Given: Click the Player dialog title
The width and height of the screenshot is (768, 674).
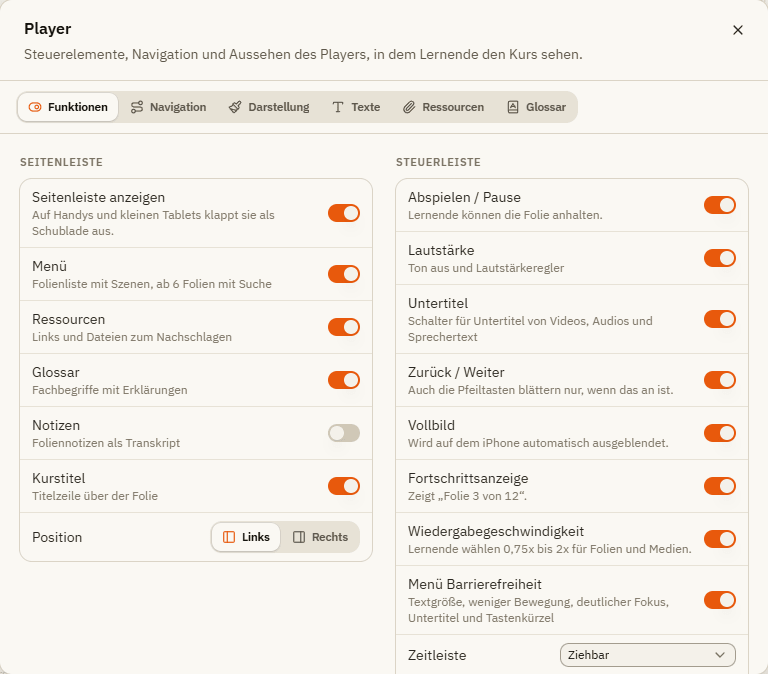Looking at the screenshot, I should point(48,28).
